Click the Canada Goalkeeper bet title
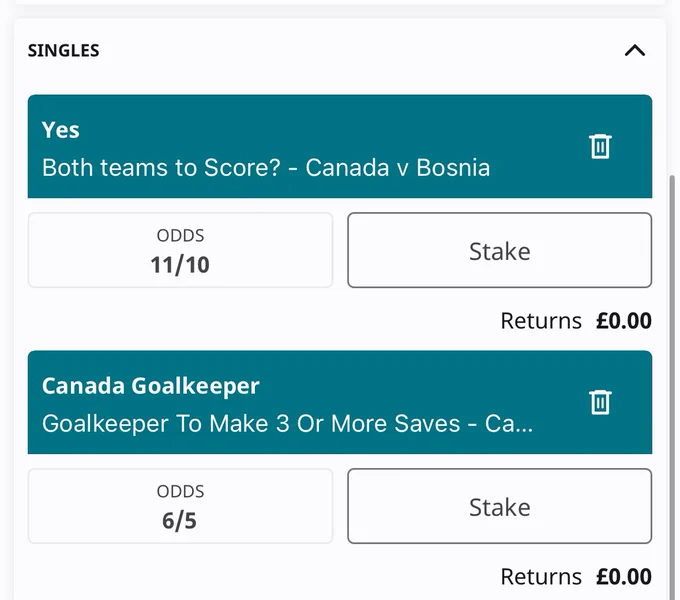This screenshot has width=680, height=600. coord(150,385)
